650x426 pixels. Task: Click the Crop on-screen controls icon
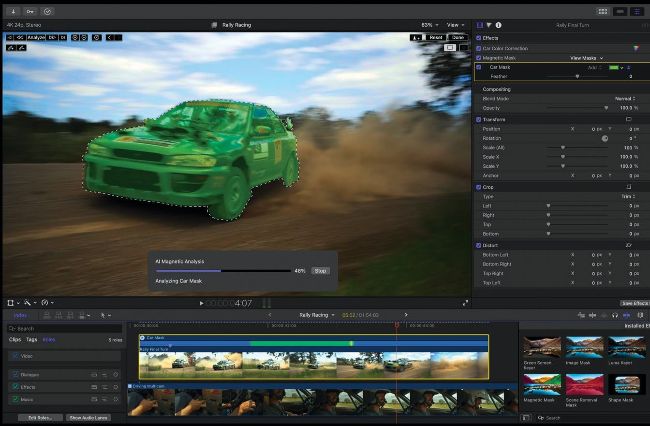(628, 187)
